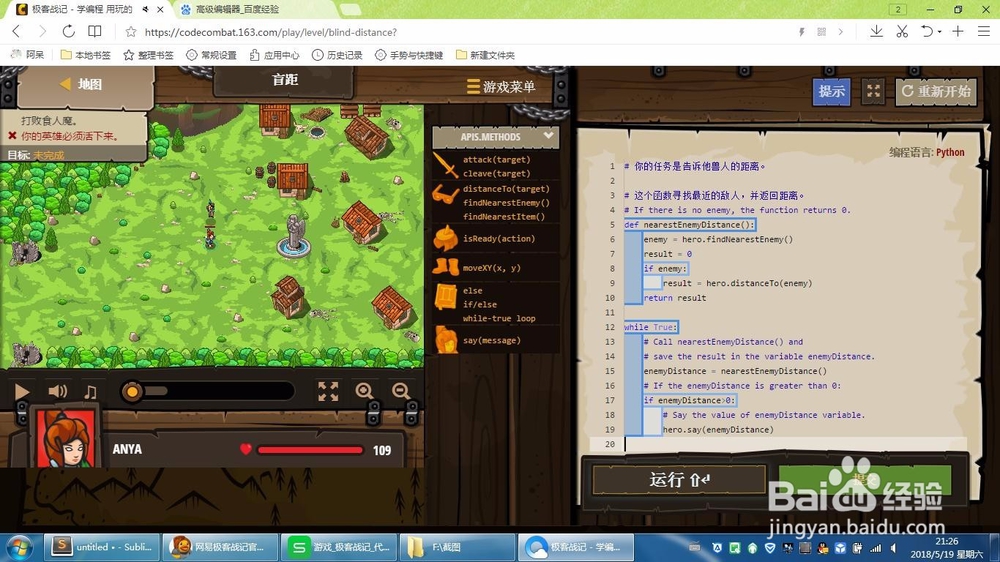Image resolution: width=1000 pixels, height=562 pixels.
Task: Open 常规设置 bookmark item
Action: click(211, 55)
